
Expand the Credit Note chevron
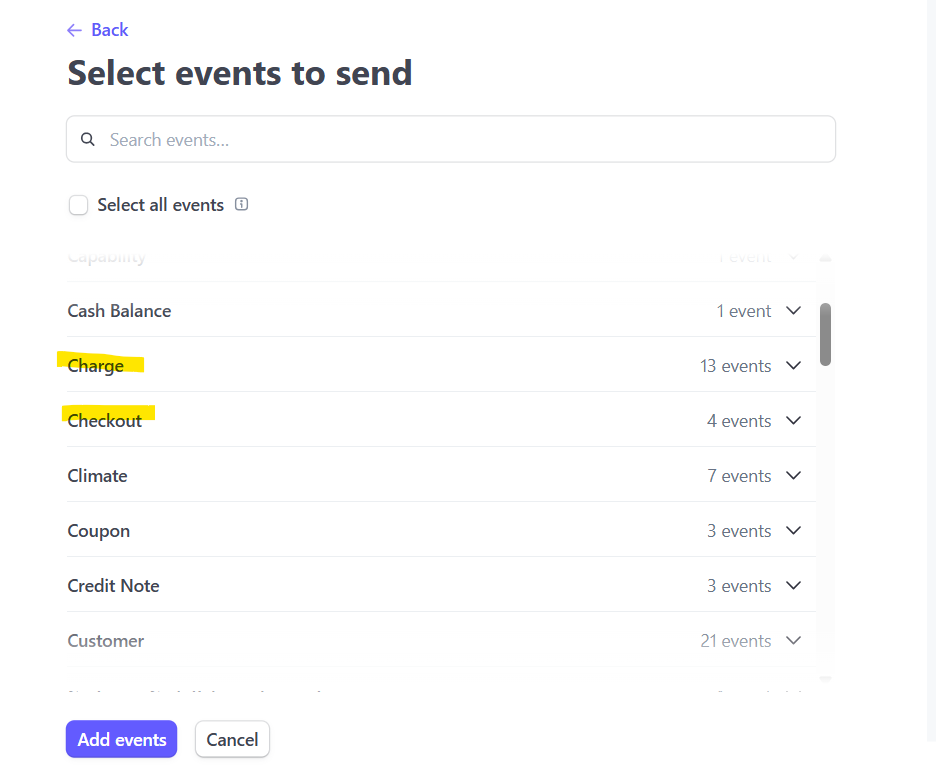click(793, 585)
